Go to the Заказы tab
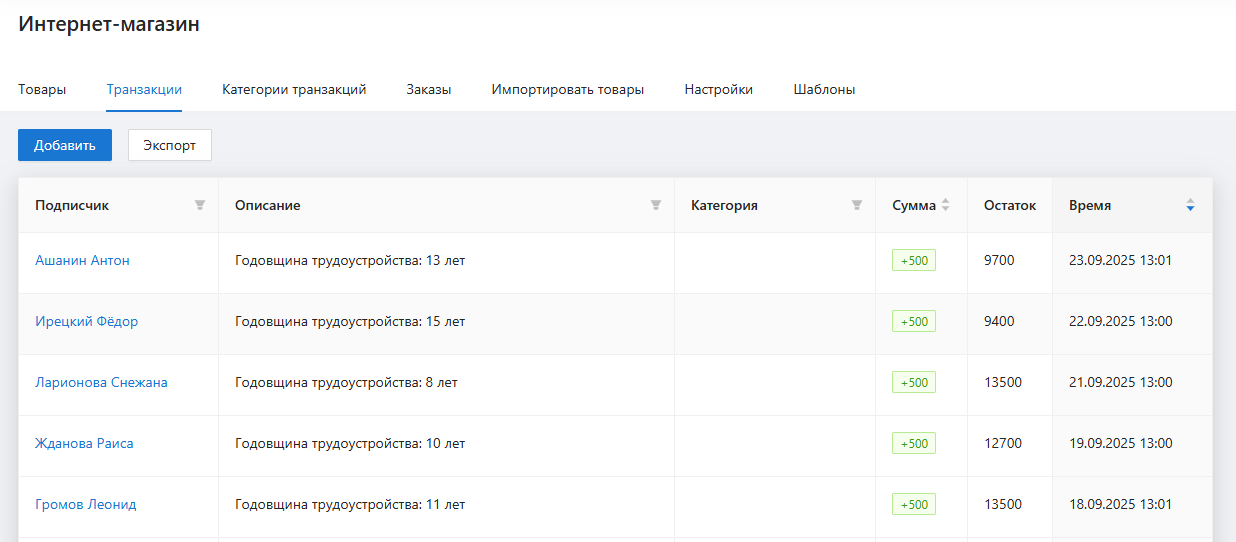 coord(429,90)
